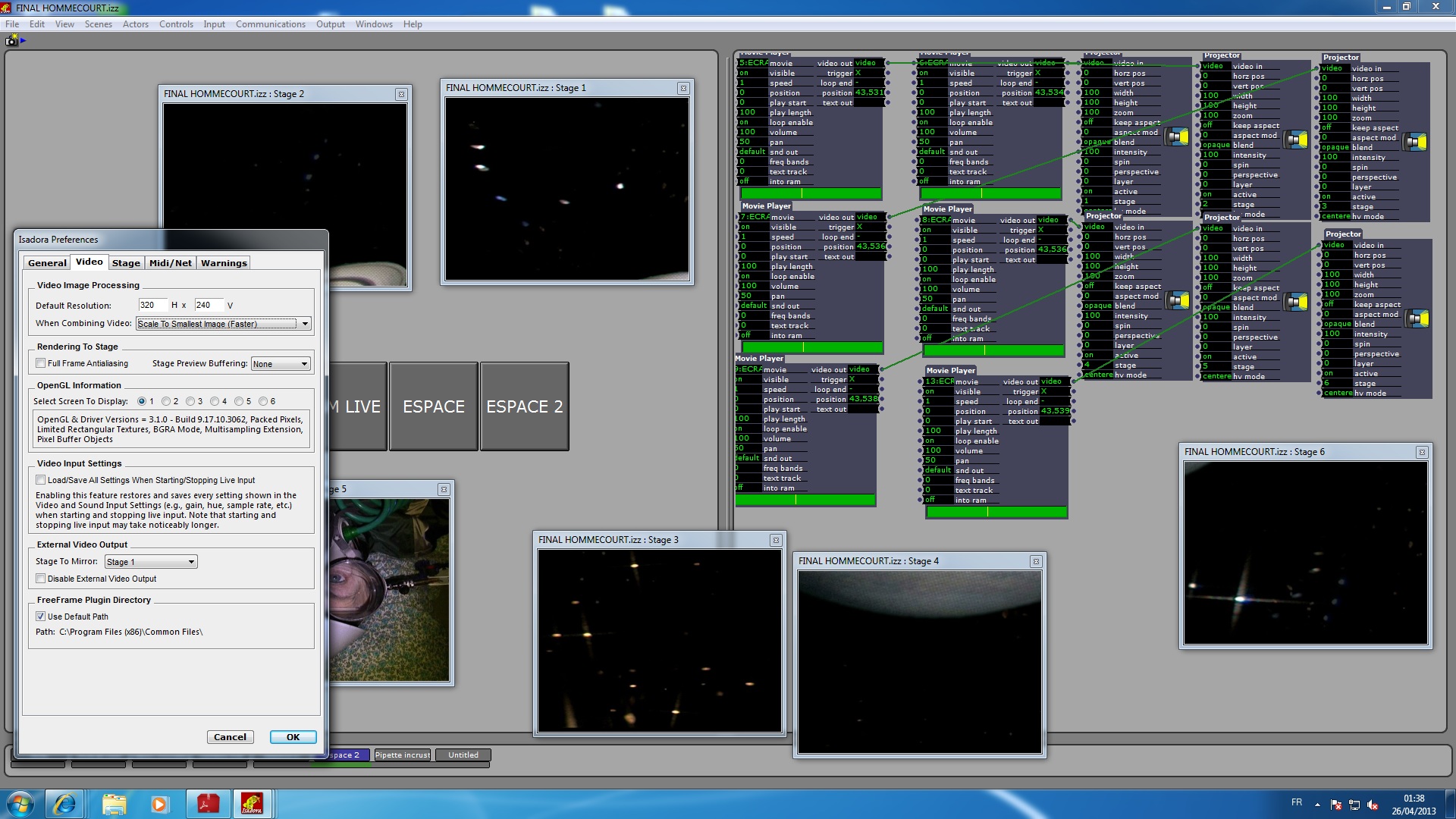Open Windows Media Player from the taskbar

coord(158,803)
